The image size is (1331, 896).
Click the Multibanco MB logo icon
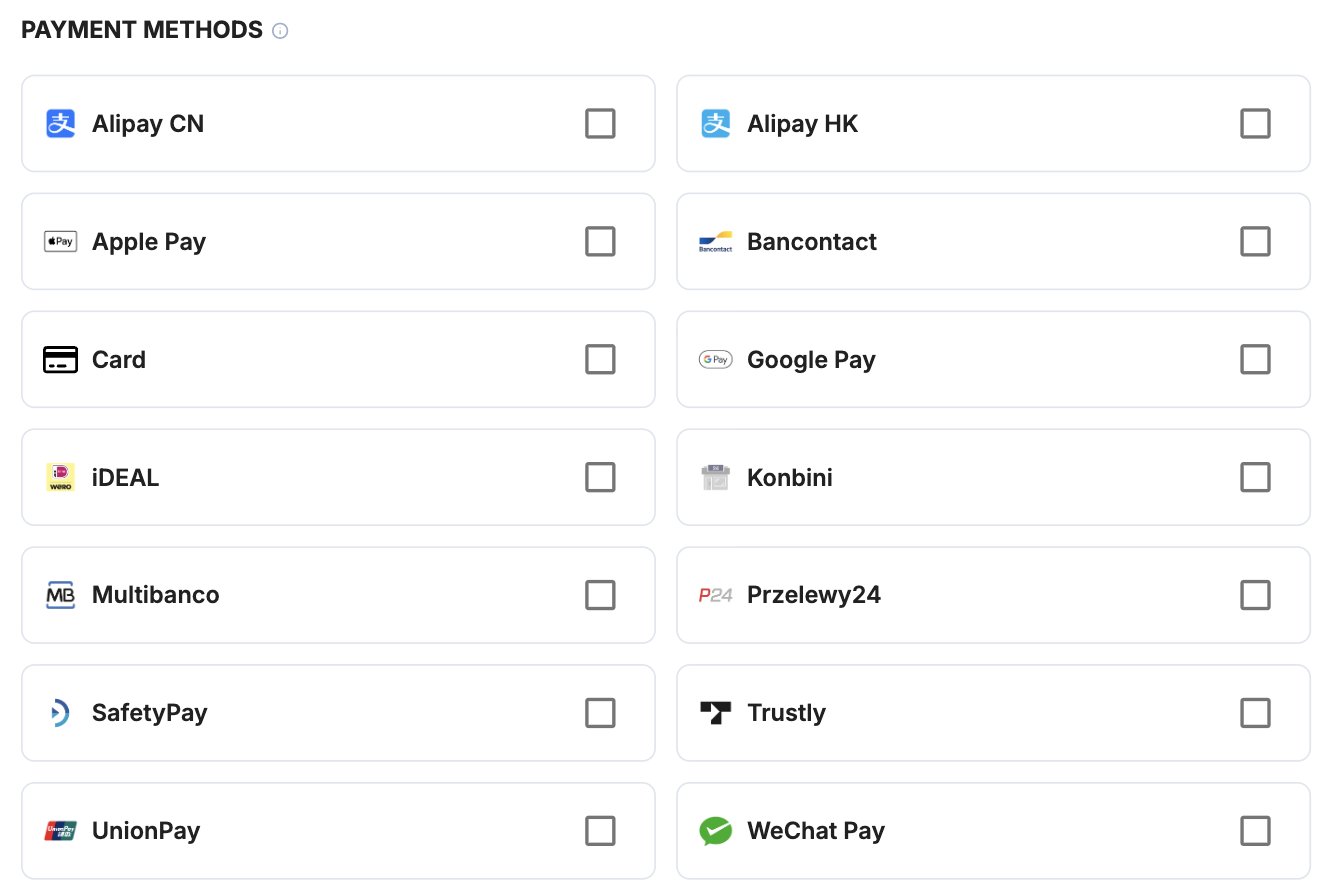[61, 595]
